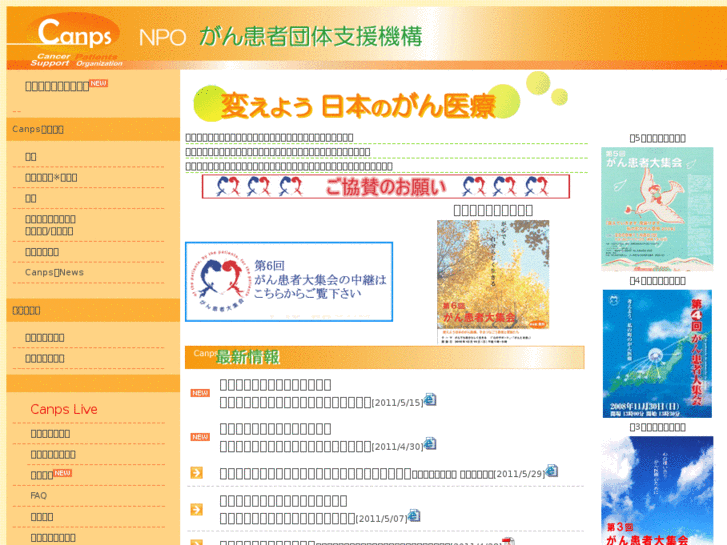Click the 最新情報 section header
727x545 pixels.
click(x=385, y=357)
